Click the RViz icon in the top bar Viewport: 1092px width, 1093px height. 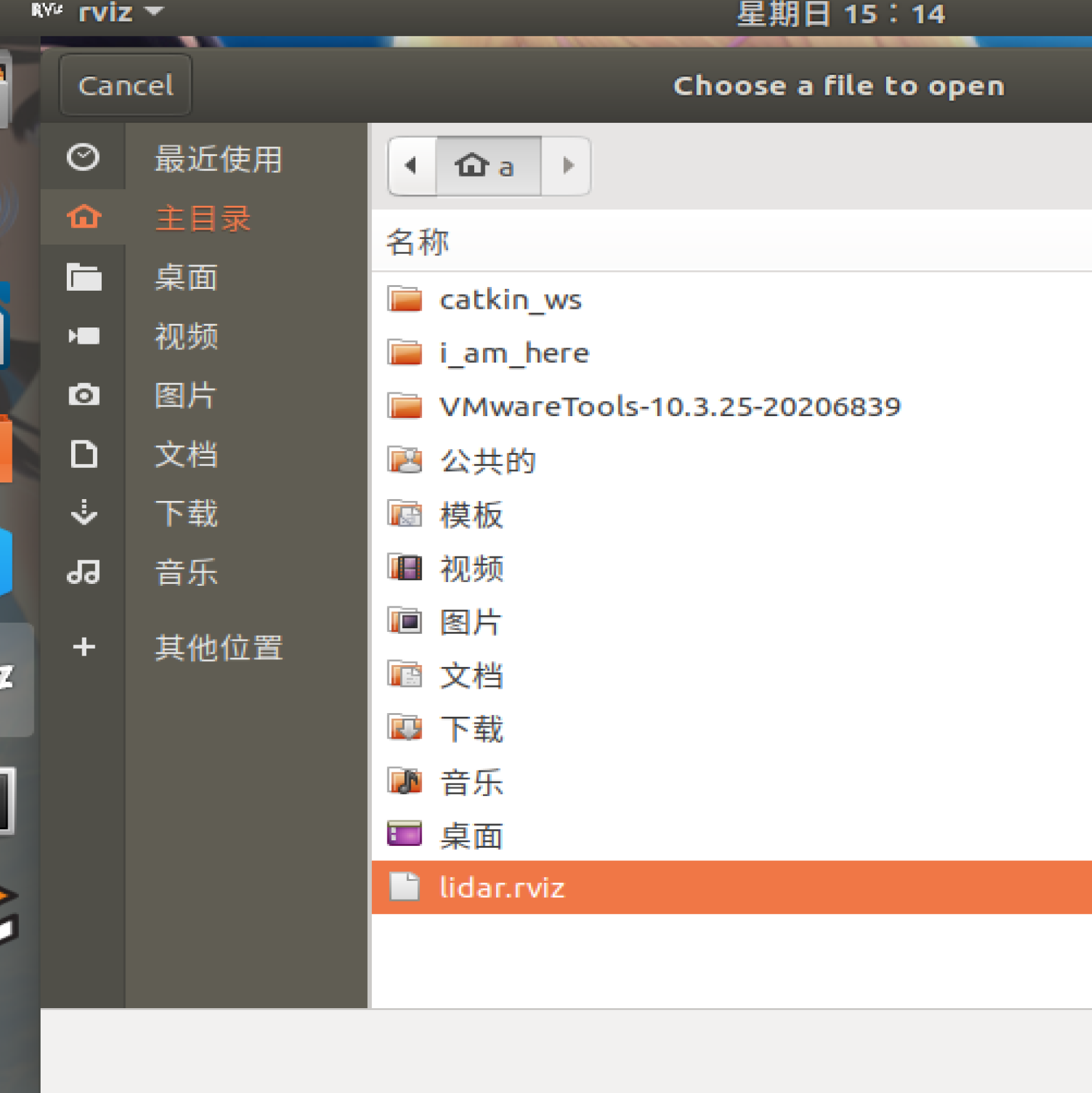47,10
